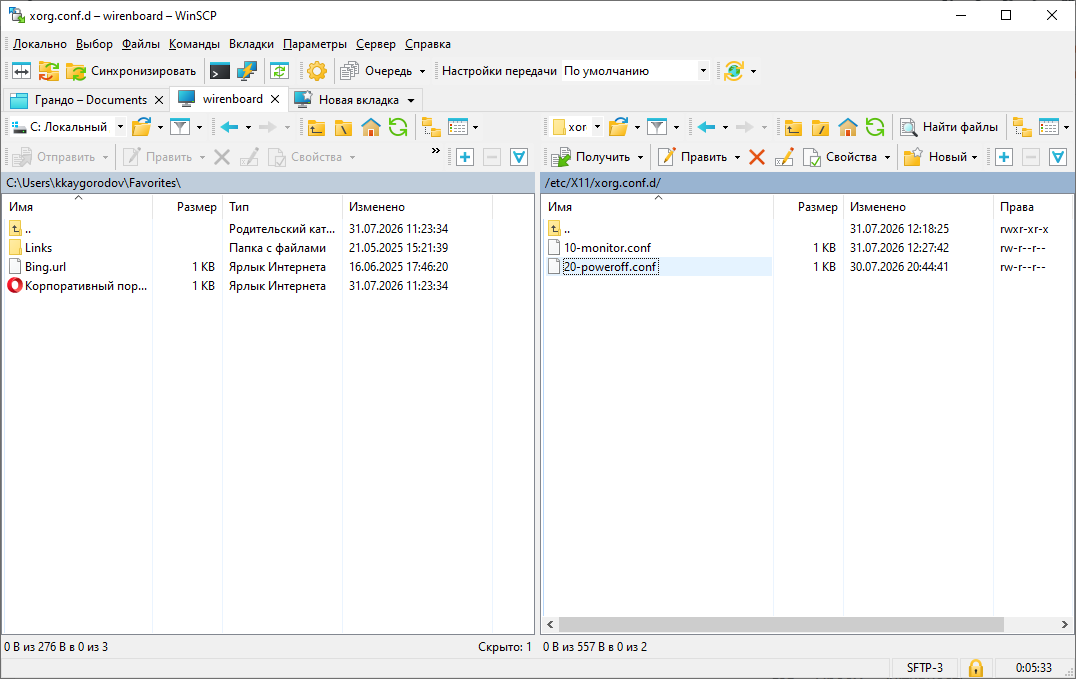The width and height of the screenshot is (1076, 679).
Task: Click remote panel open directory icon
Action: click(618, 127)
